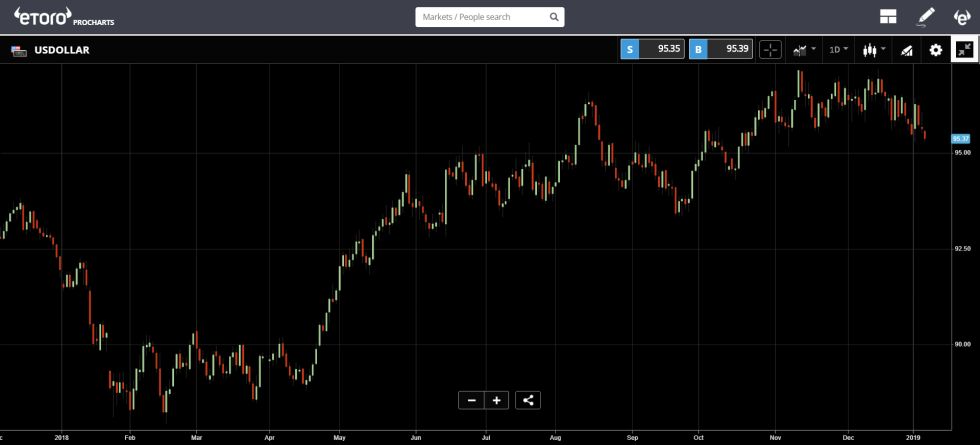Click the magnifier search icon
Screen dimensions: 980x445
pyautogui.click(x=554, y=17)
